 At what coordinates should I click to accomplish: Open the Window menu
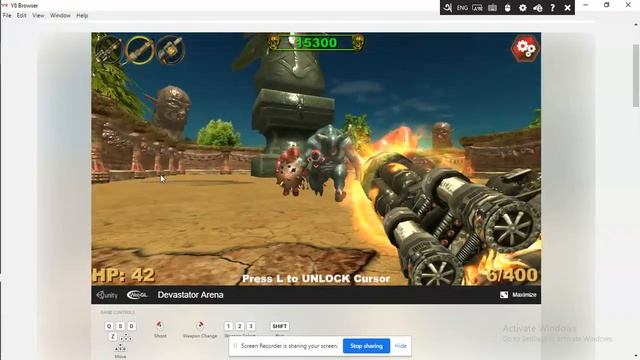[x=60, y=16]
